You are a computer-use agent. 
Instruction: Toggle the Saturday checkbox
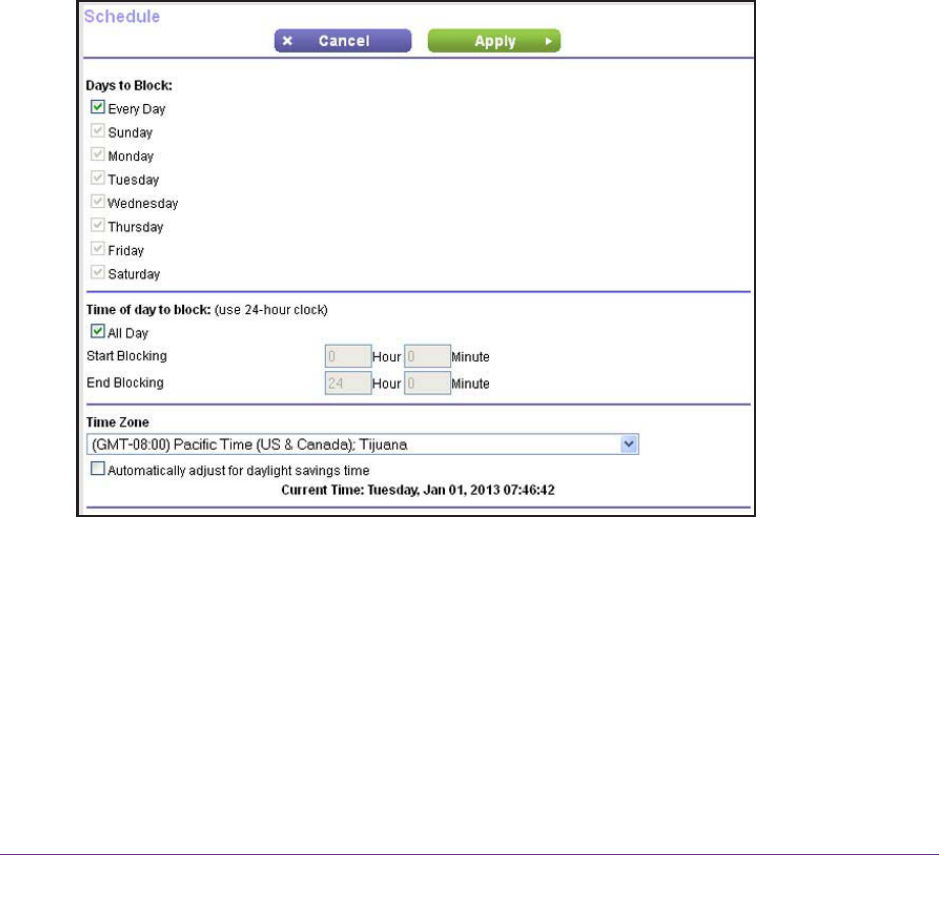point(98,273)
